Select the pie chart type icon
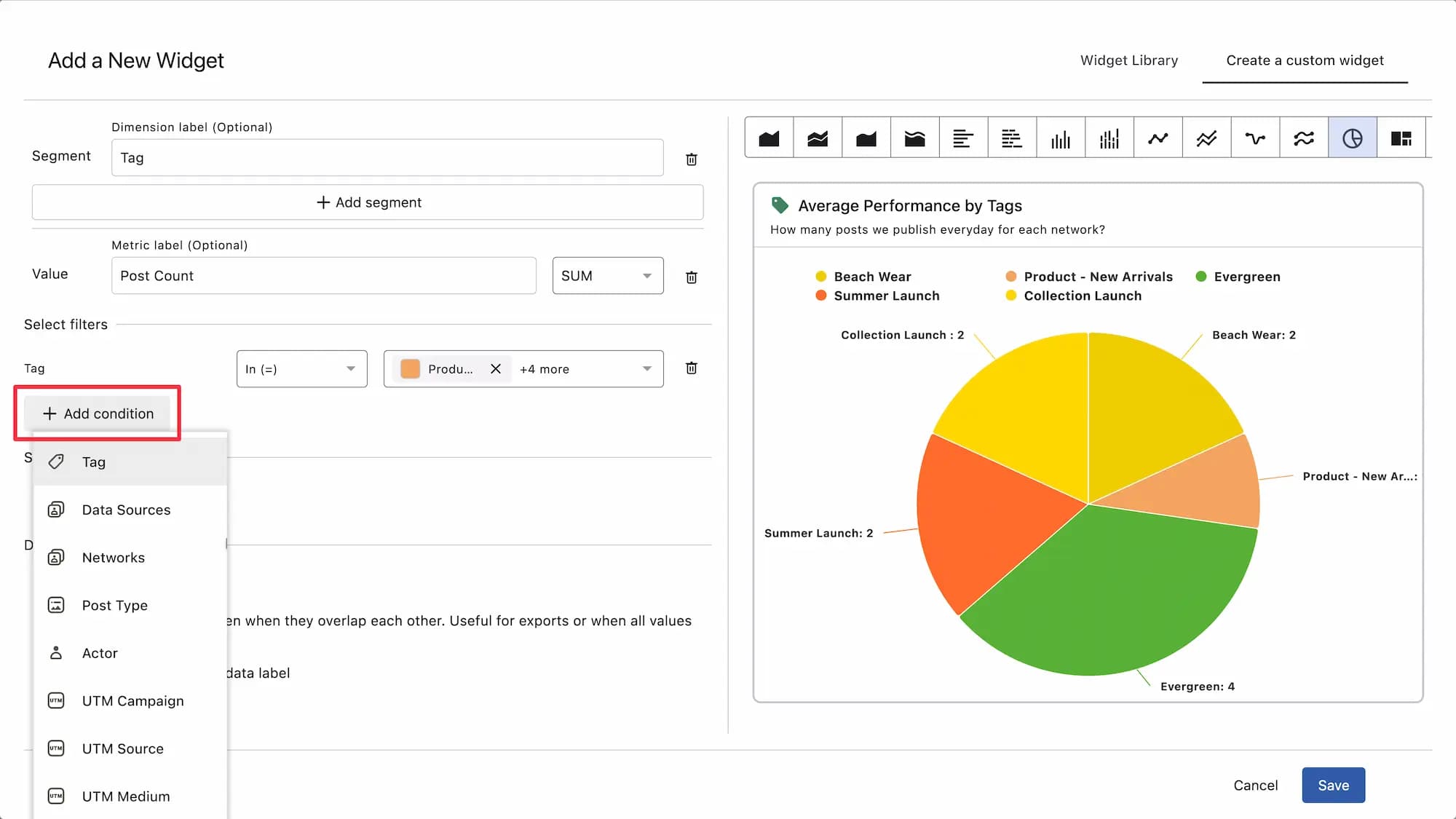 [x=1352, y=138]
